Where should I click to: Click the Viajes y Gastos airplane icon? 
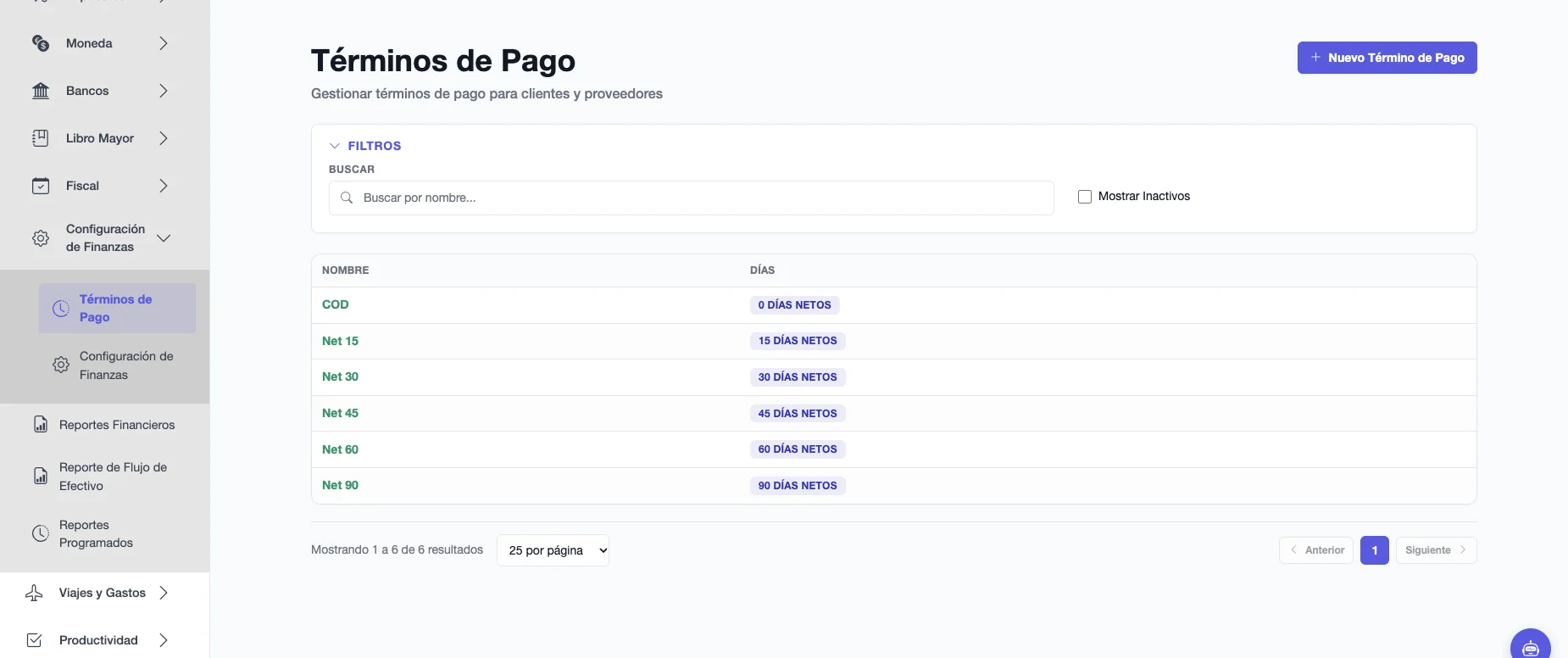coord(34,593)
